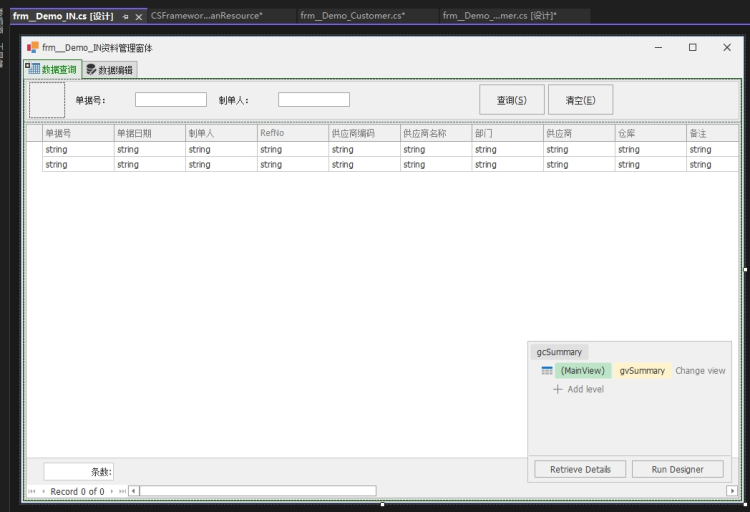Open the CSFramework...anResource document tab

click(206, 16)
